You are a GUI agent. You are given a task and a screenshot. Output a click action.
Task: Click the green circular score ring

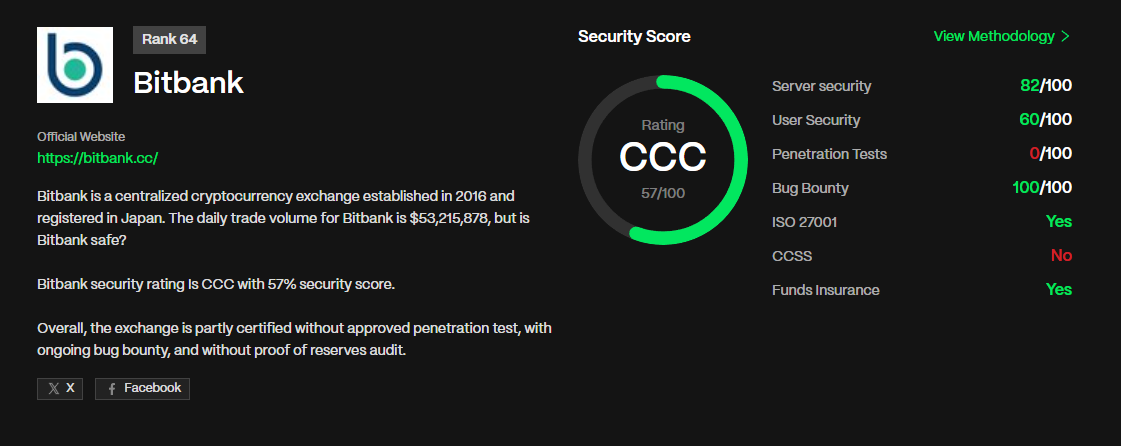pyautogui.click(x=663, y=159)
